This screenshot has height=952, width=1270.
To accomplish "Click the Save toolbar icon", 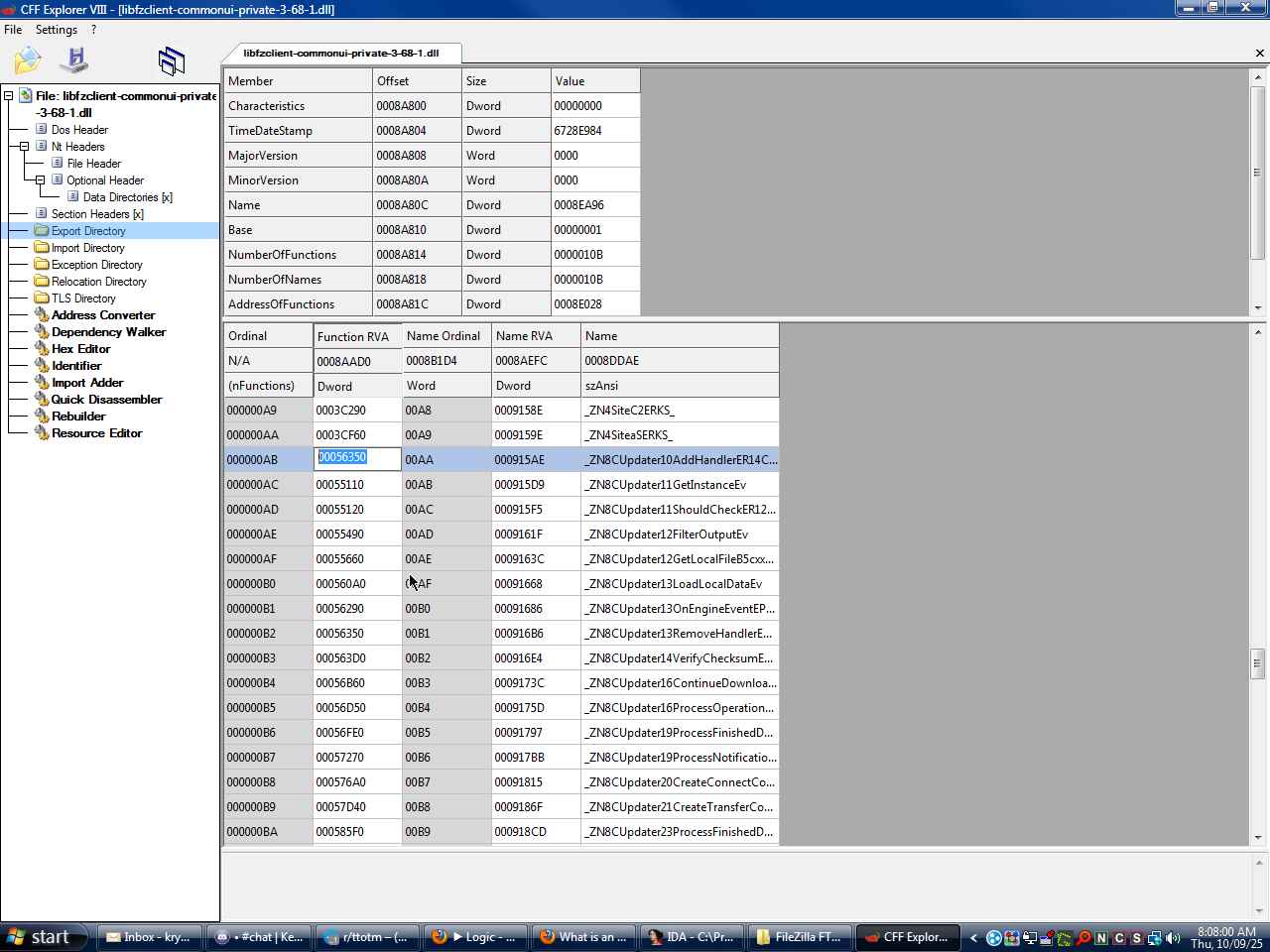I will tap(74, 61).
